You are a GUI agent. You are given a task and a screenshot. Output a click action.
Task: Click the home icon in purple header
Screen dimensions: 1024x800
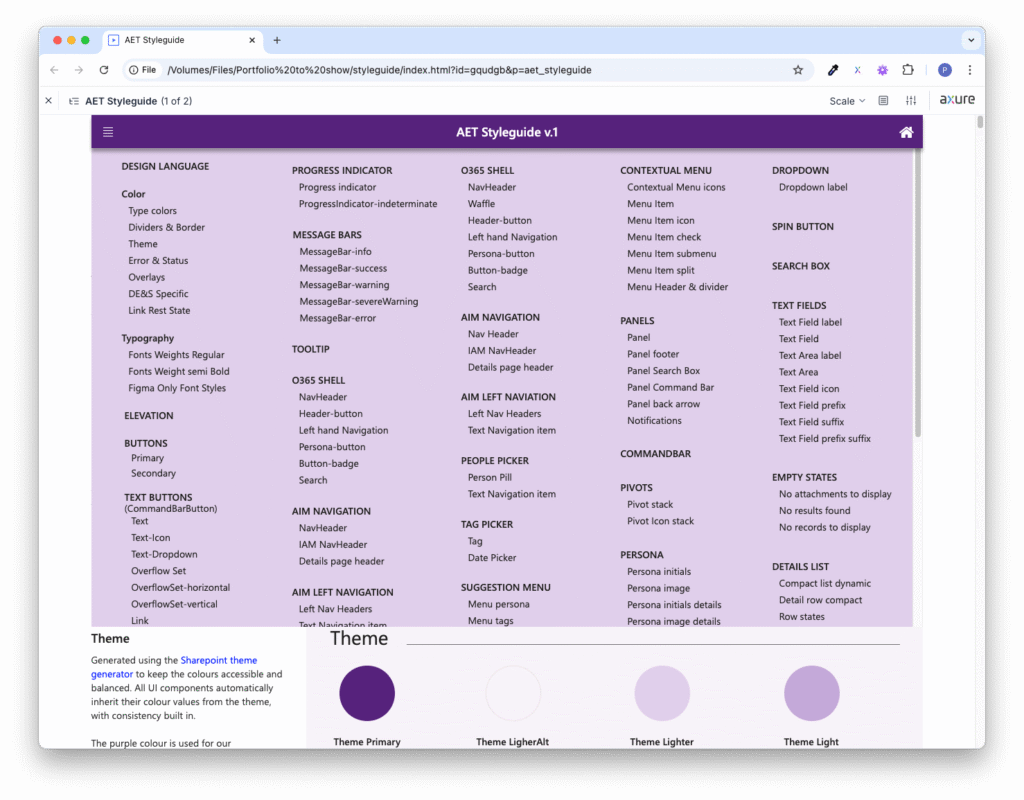pyautogui.click(x=906, y=132)
